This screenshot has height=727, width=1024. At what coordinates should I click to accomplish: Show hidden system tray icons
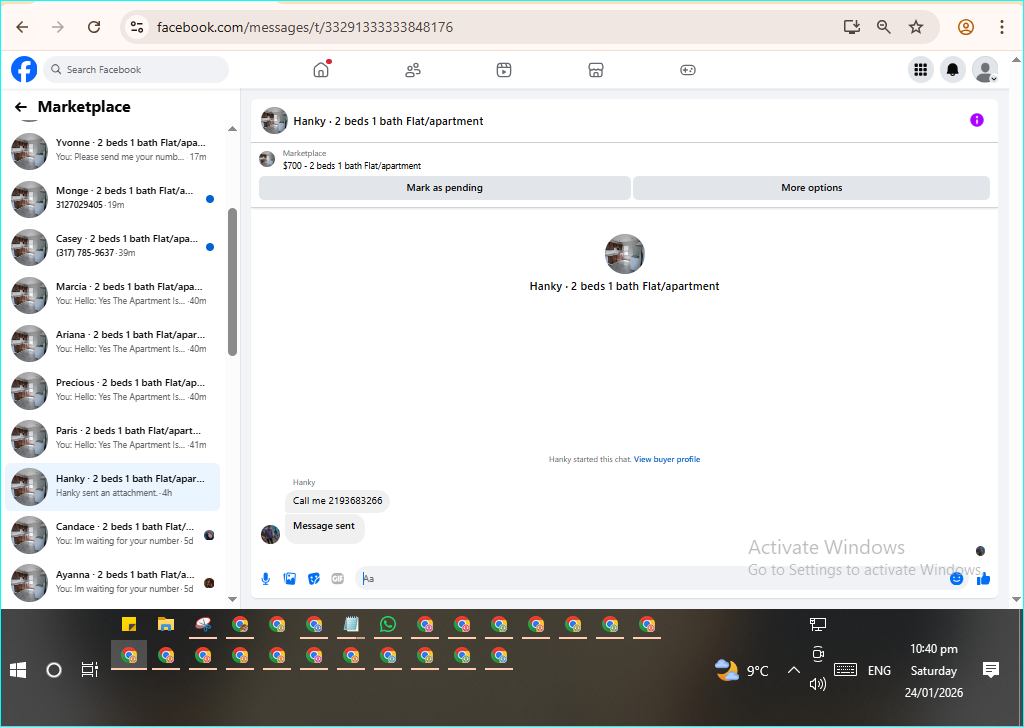(793, 670)
